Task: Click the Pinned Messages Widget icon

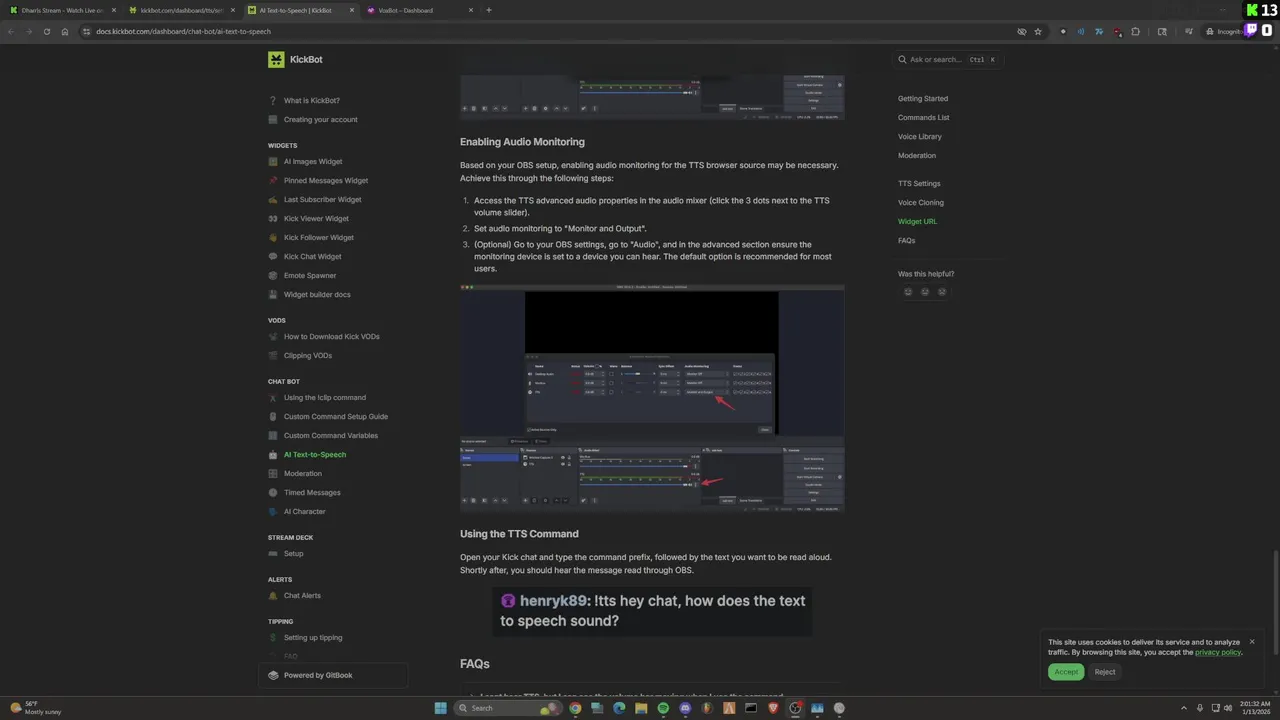Action: point(273,181)
